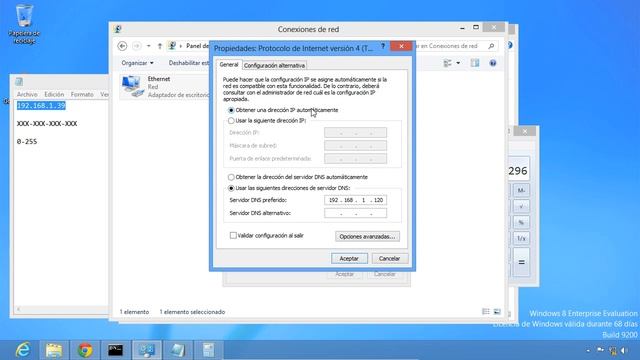The image size is (640, 360).
Task: Switch to Notepad taskbar button
Action: 178,350
